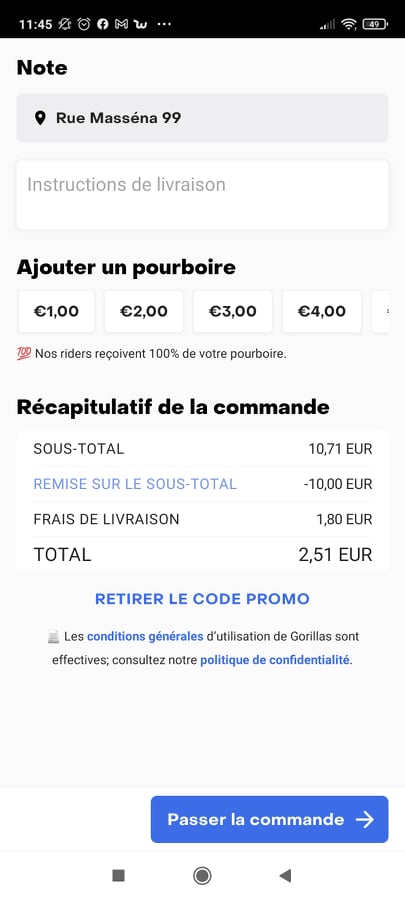
Task: Open the politique de confidentialité link
Action: click(275, 660)
